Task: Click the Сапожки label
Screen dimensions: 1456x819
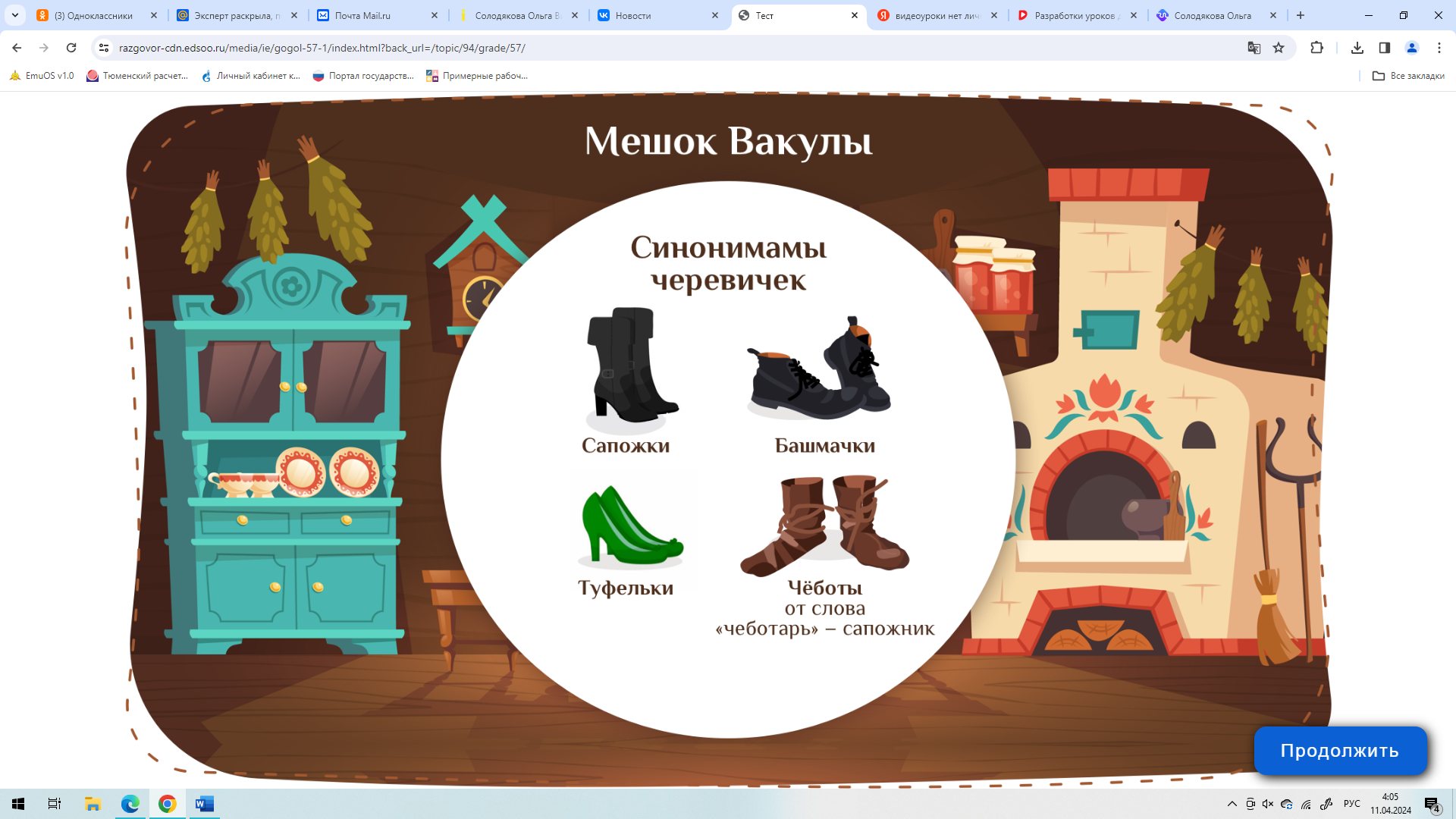Action: tap(626, 446)
